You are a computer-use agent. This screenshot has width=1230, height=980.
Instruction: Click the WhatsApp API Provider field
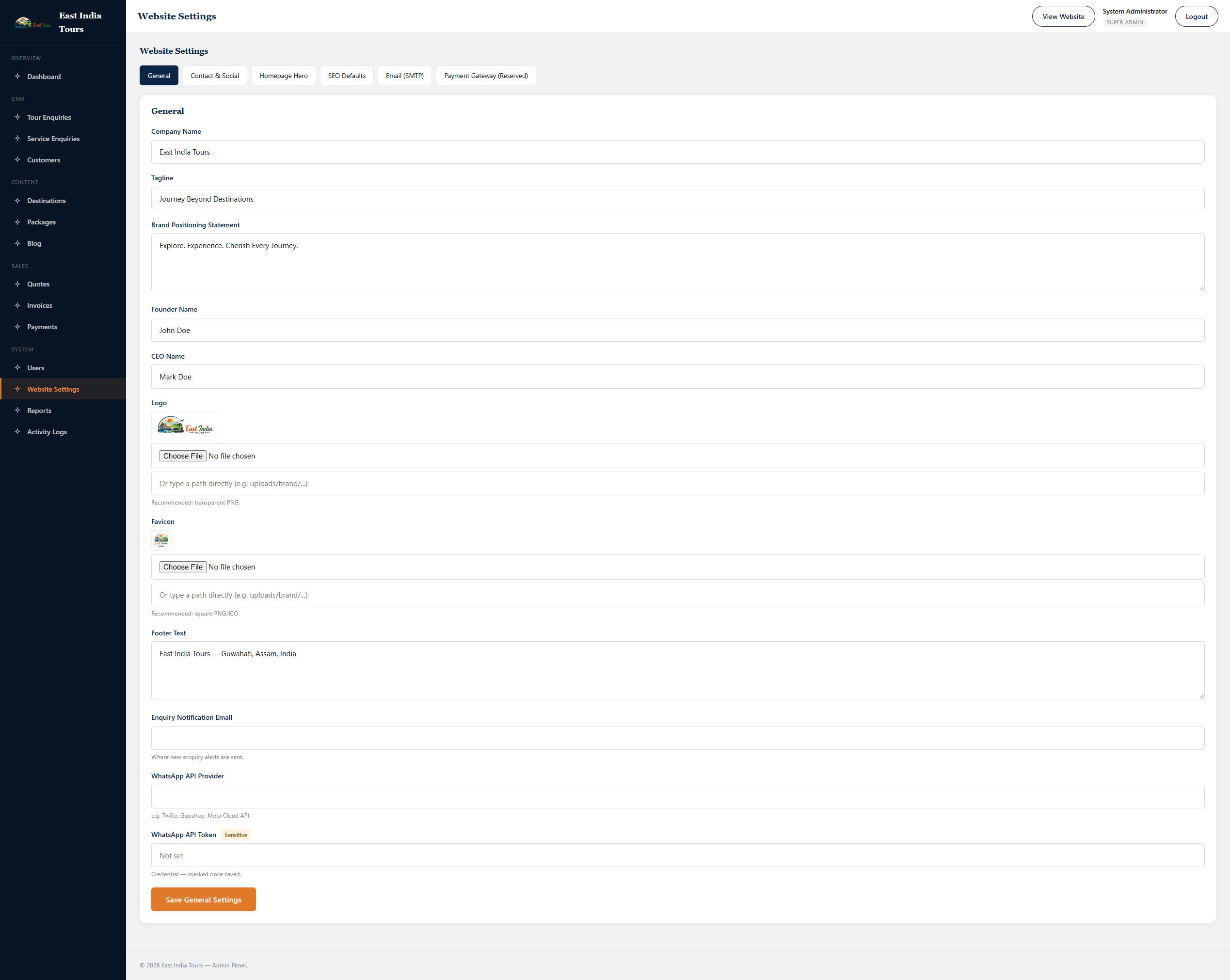(678, 797)
